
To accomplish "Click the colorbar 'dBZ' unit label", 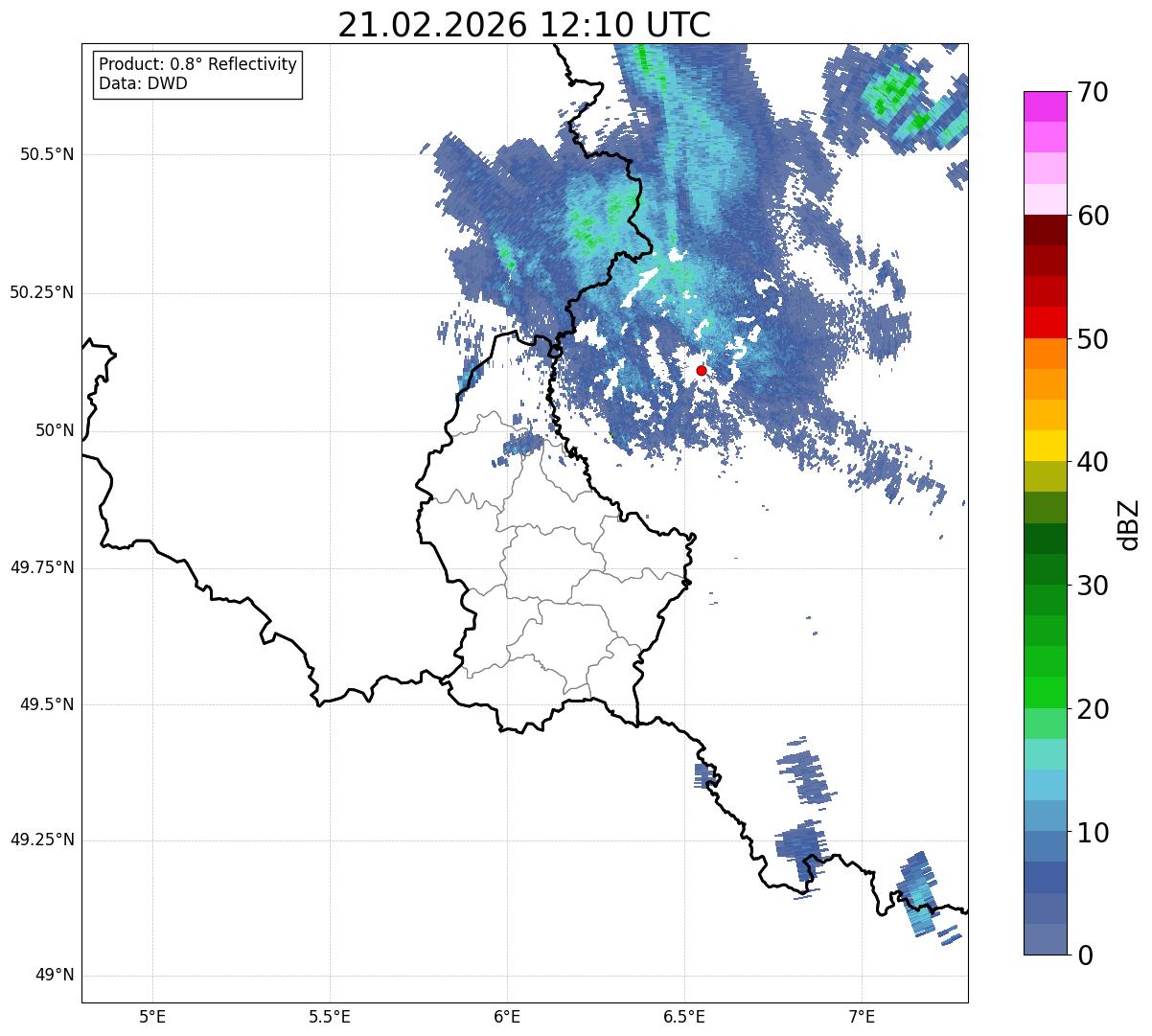I will point(1129,524).
